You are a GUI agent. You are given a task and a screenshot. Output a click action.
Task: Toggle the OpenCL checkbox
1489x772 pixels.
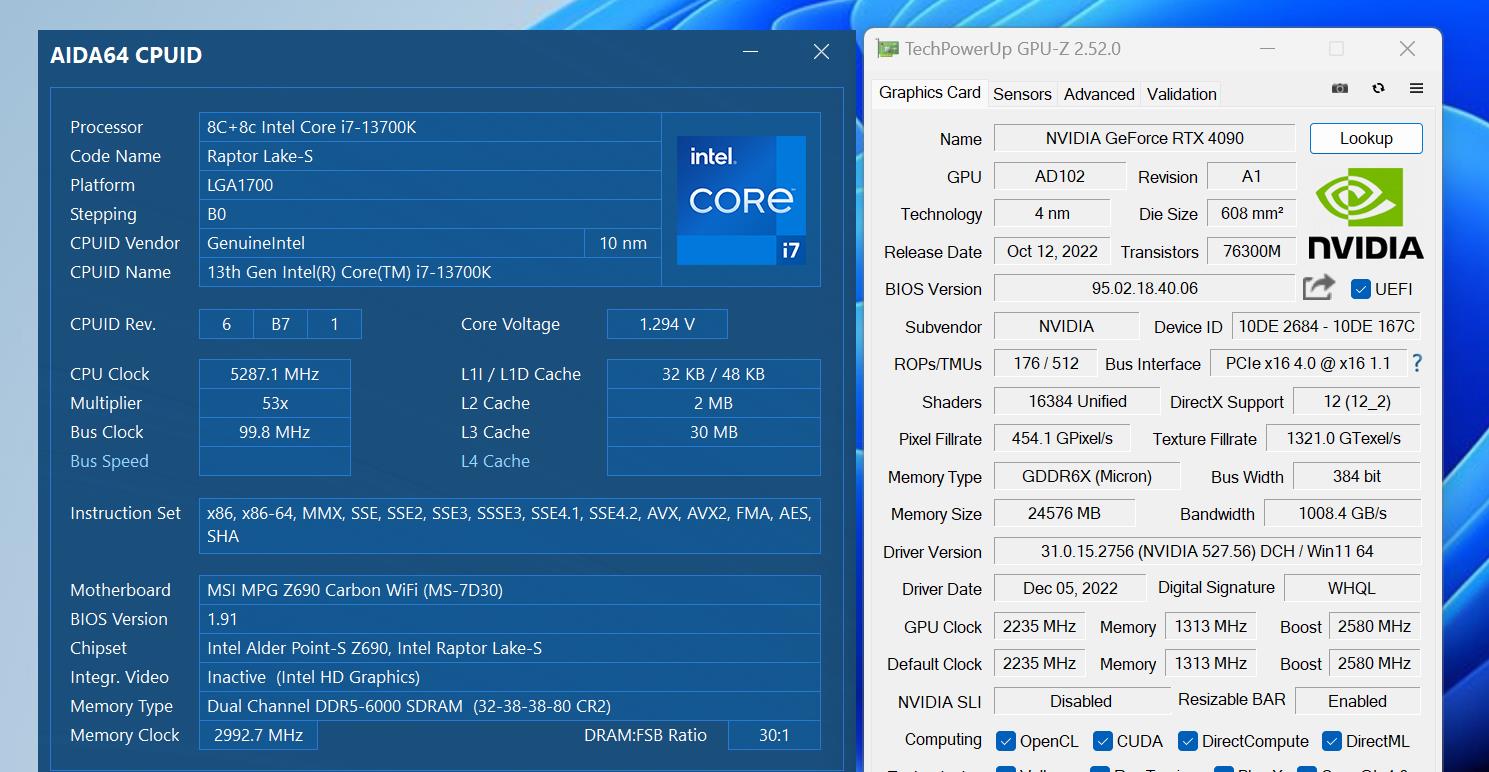1005,741
